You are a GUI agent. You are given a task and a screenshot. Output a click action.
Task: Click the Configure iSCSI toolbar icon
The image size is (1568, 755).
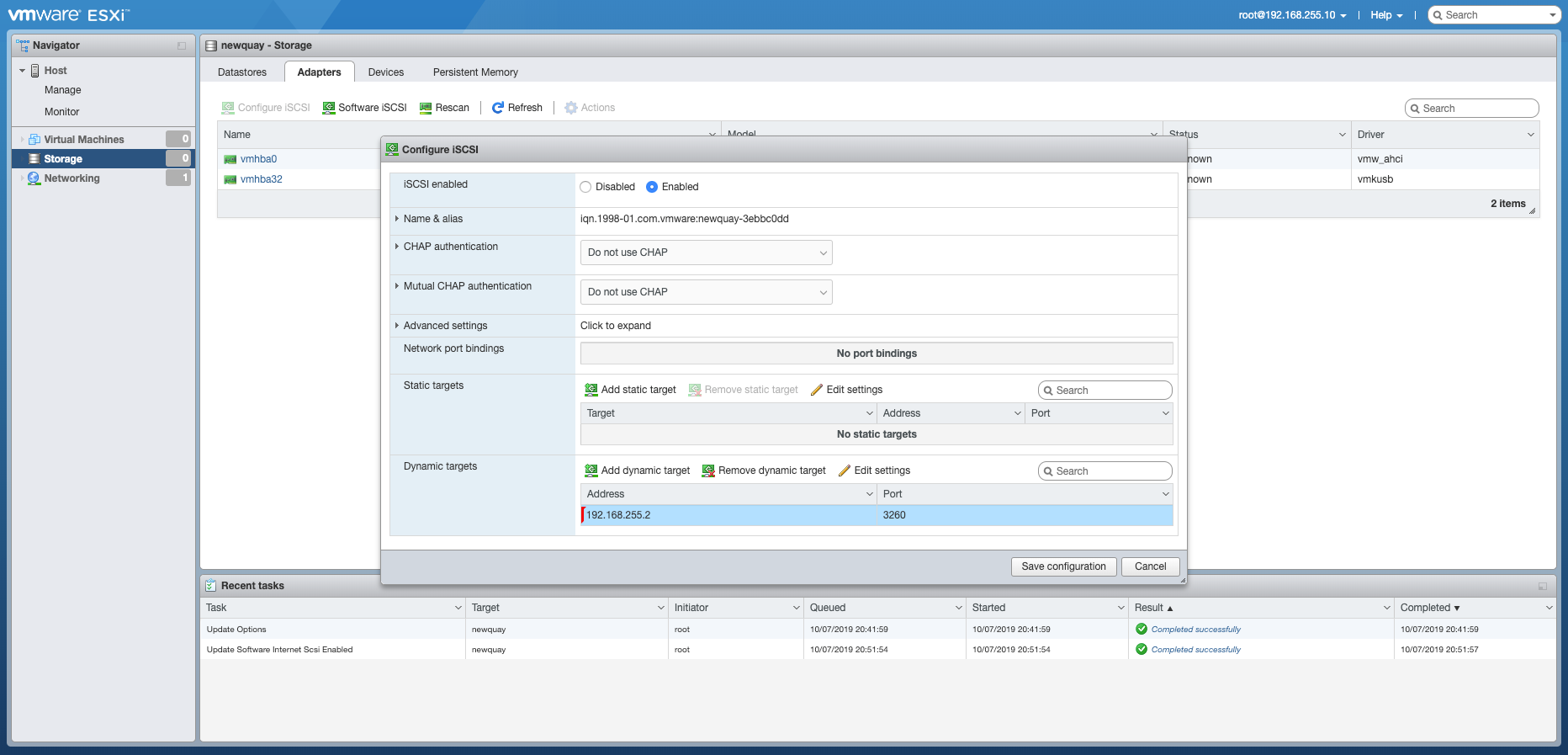coord(228,108)
